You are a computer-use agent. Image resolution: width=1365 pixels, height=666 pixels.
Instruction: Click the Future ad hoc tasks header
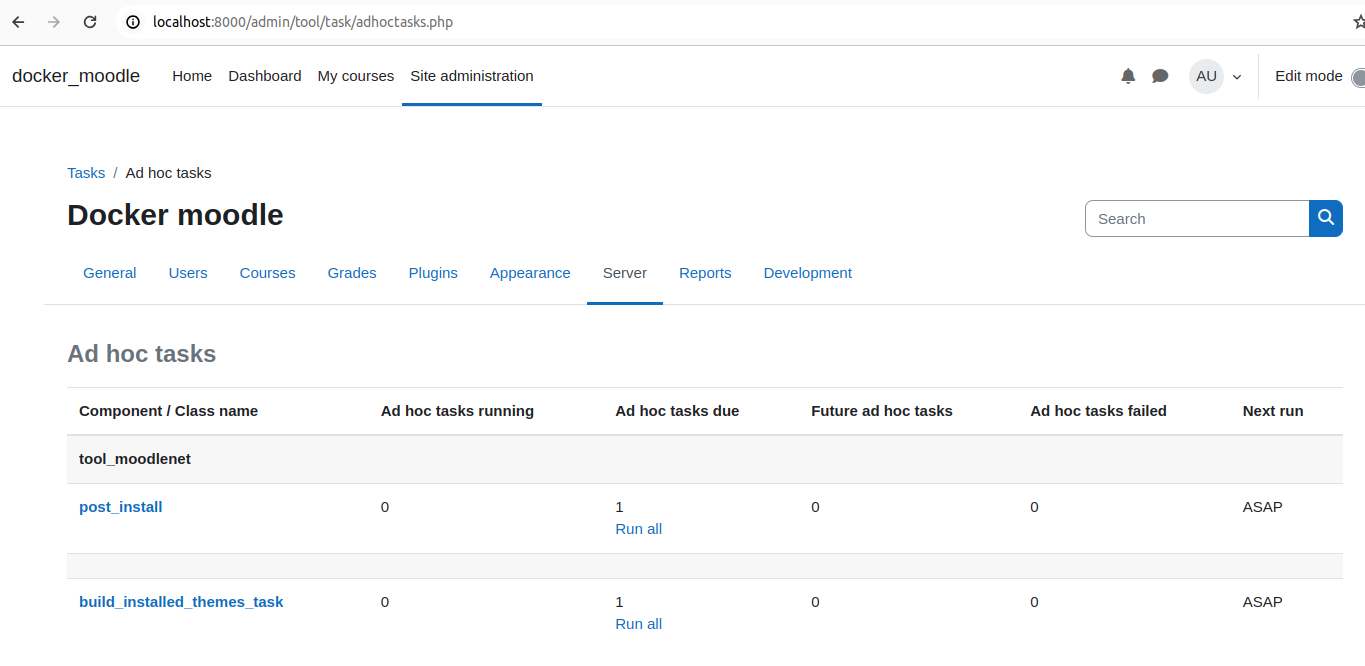tap(882, 411)
